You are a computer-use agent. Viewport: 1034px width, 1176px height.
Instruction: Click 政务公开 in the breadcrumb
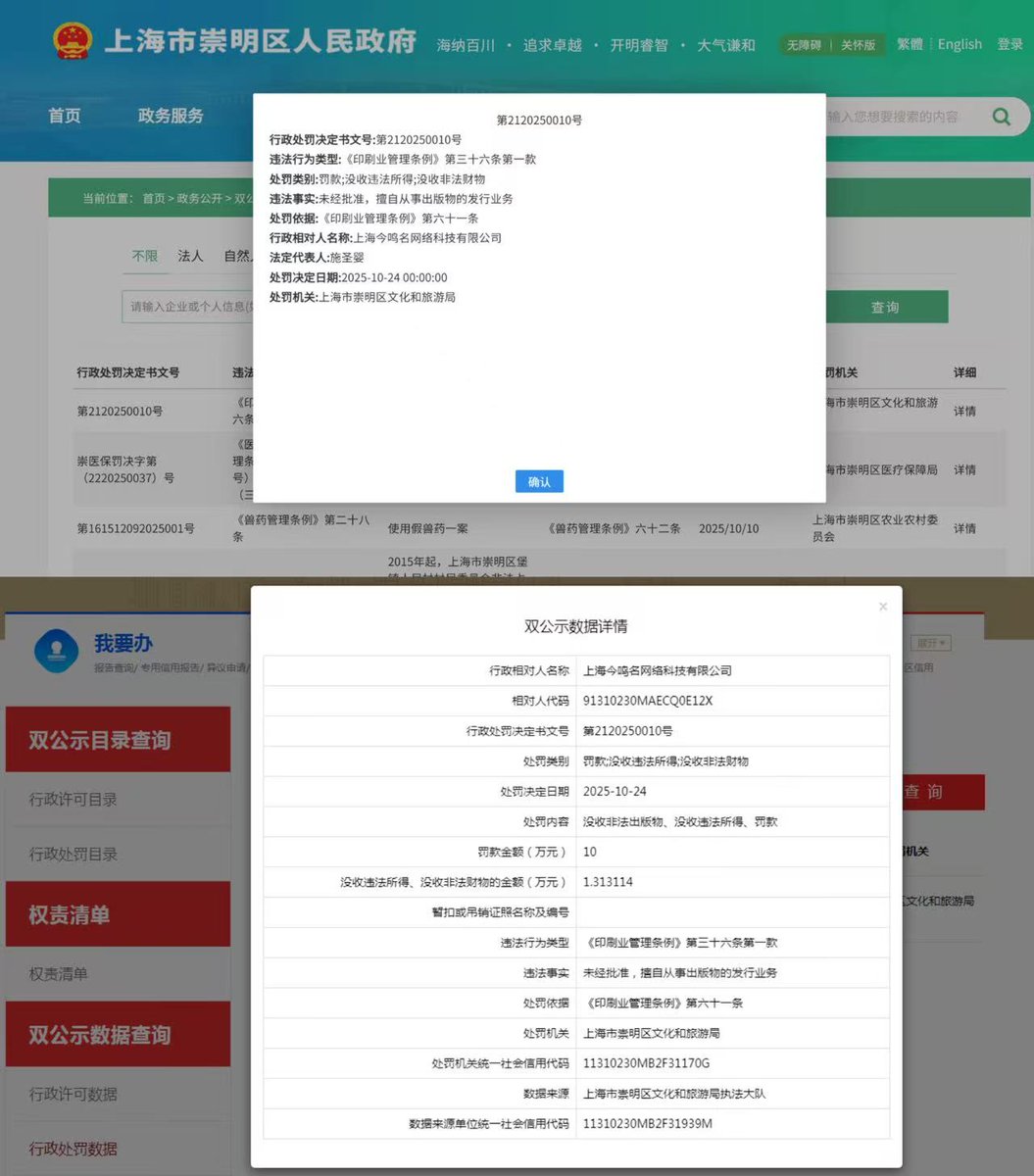(x=200, y=198)
